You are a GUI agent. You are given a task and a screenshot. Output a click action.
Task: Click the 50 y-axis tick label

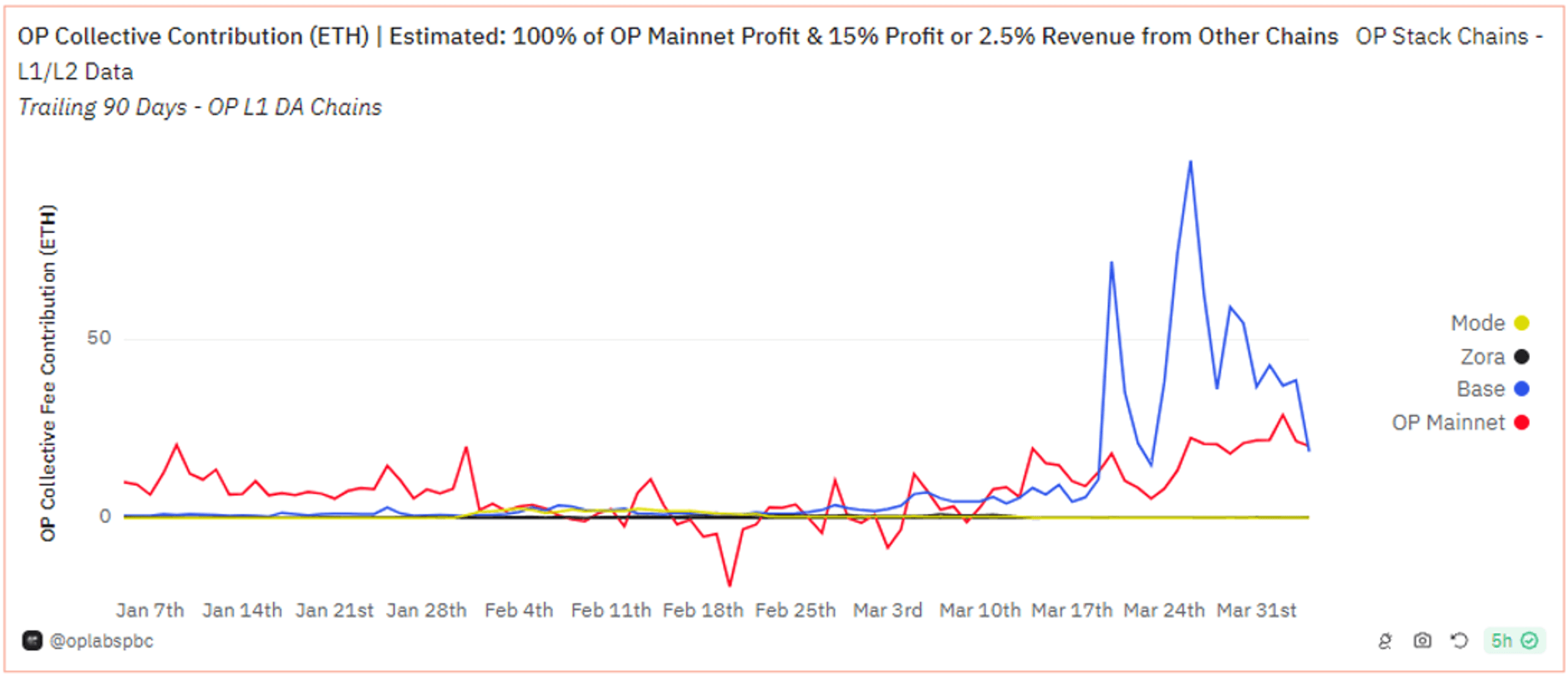99,338
